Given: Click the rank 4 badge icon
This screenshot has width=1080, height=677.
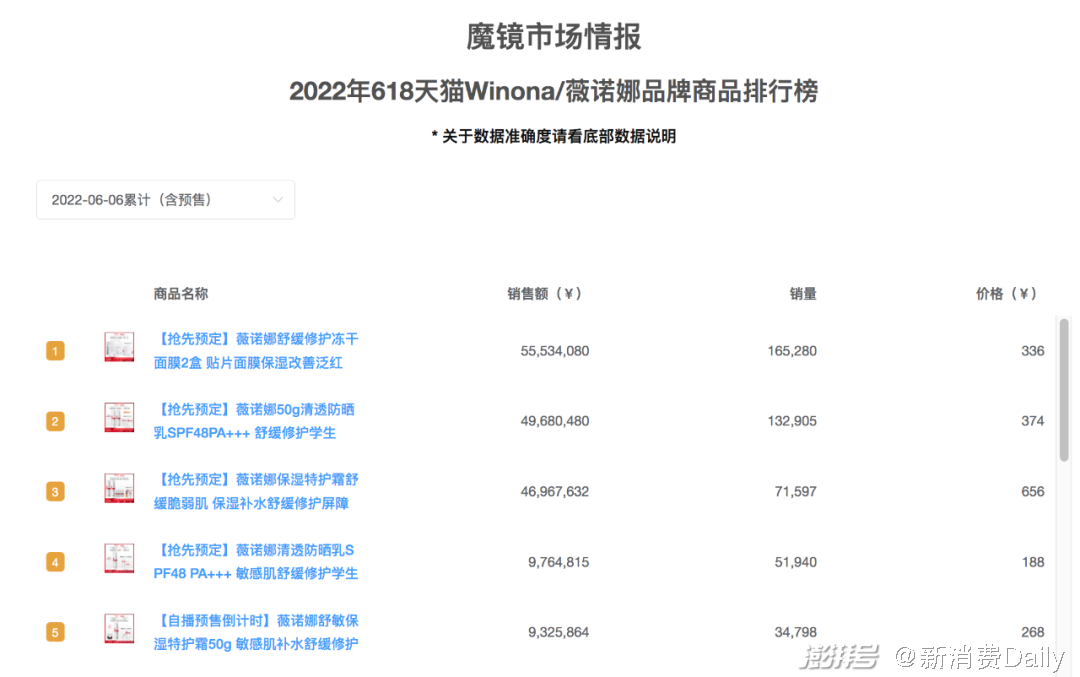Looking at the screenshot, I should tap(55, 562).
